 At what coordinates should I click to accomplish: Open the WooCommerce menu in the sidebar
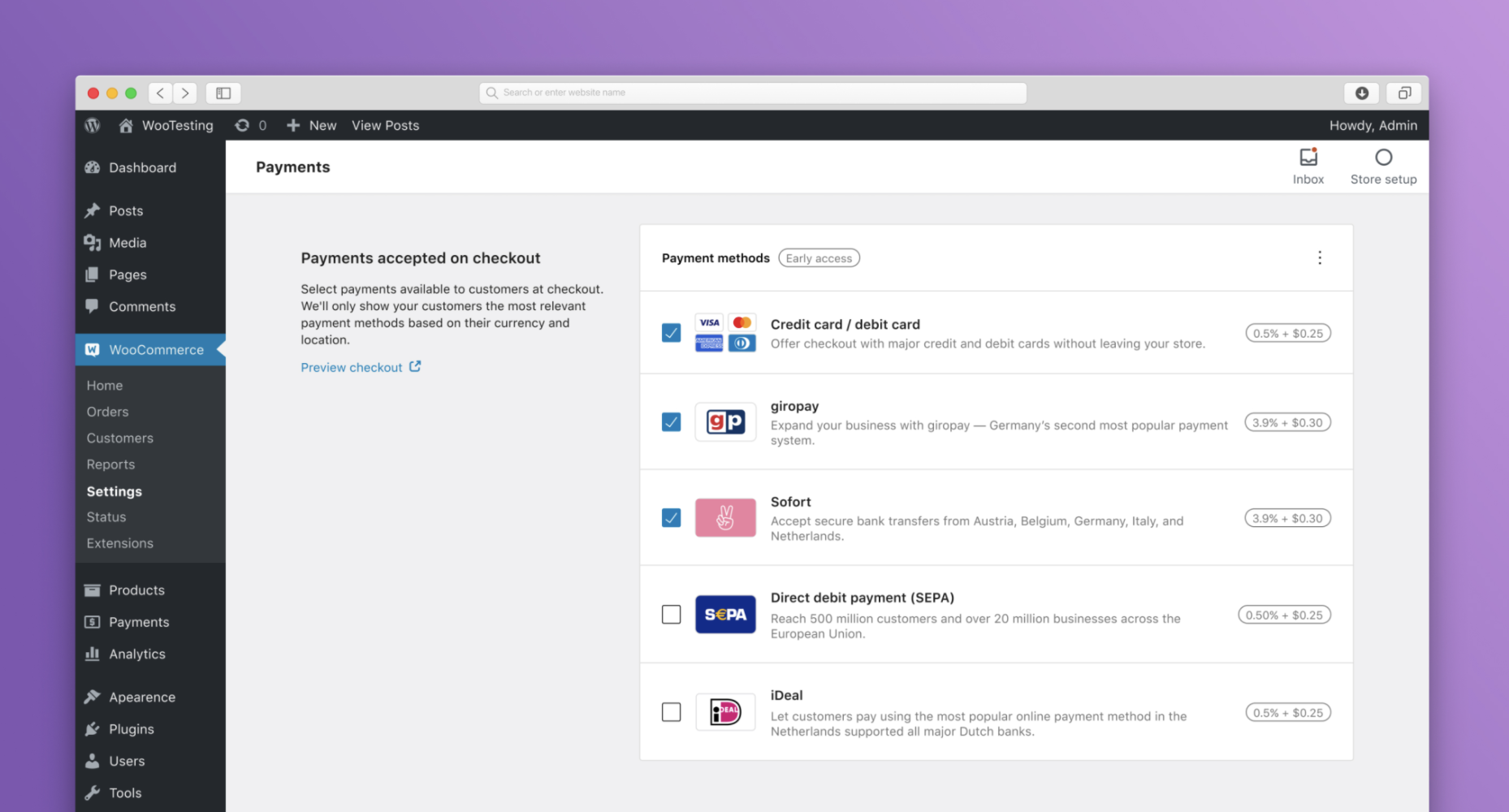(155, 349)
